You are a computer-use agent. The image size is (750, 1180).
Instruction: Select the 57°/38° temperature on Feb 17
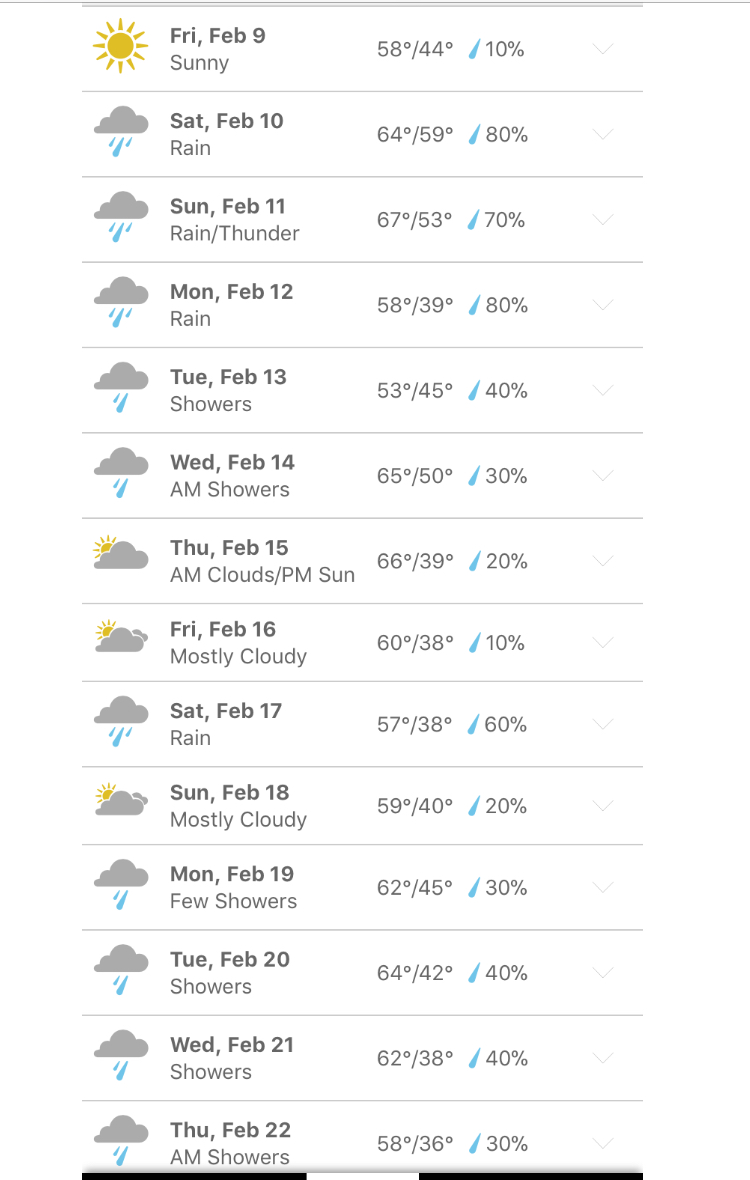[x=414, y=724]
